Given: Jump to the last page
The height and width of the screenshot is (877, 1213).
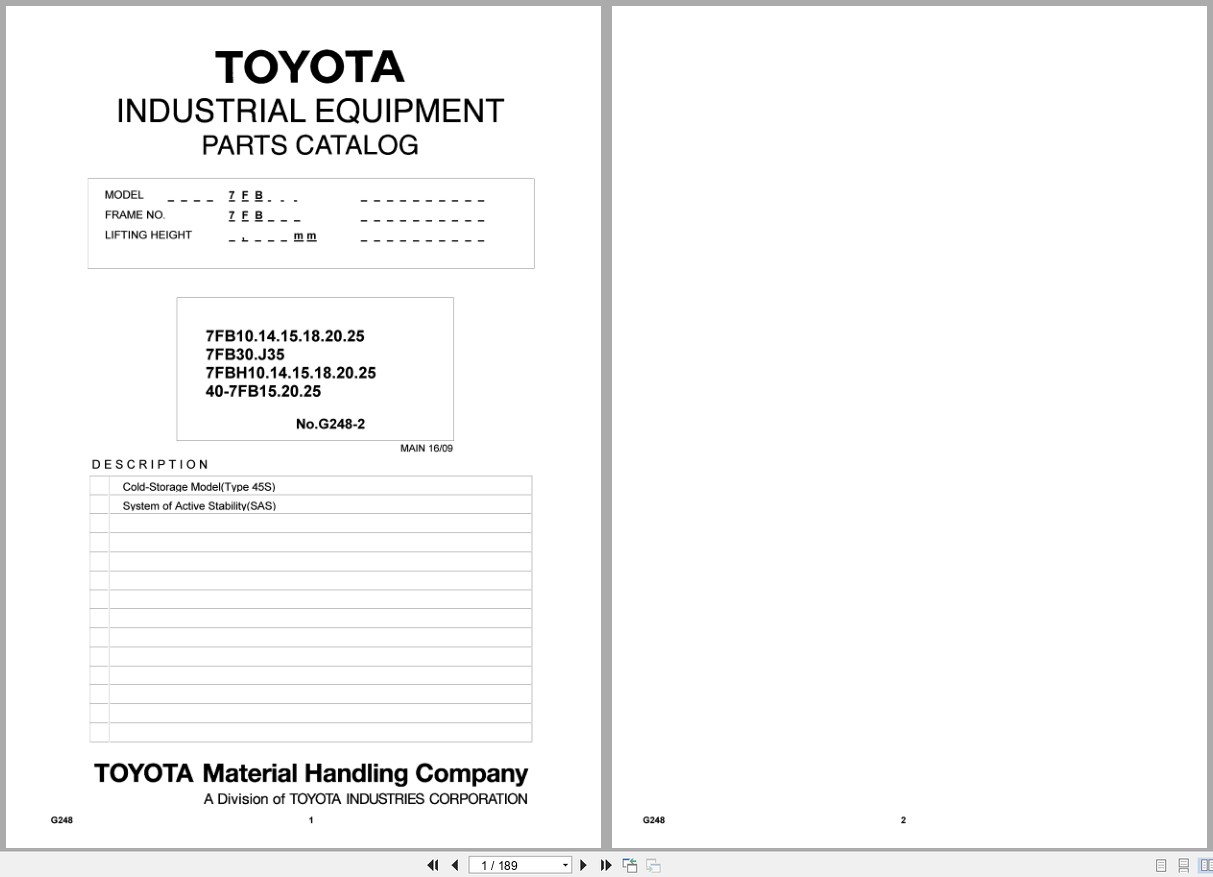Looking at the screenshot, I should (x=606, y=865).
